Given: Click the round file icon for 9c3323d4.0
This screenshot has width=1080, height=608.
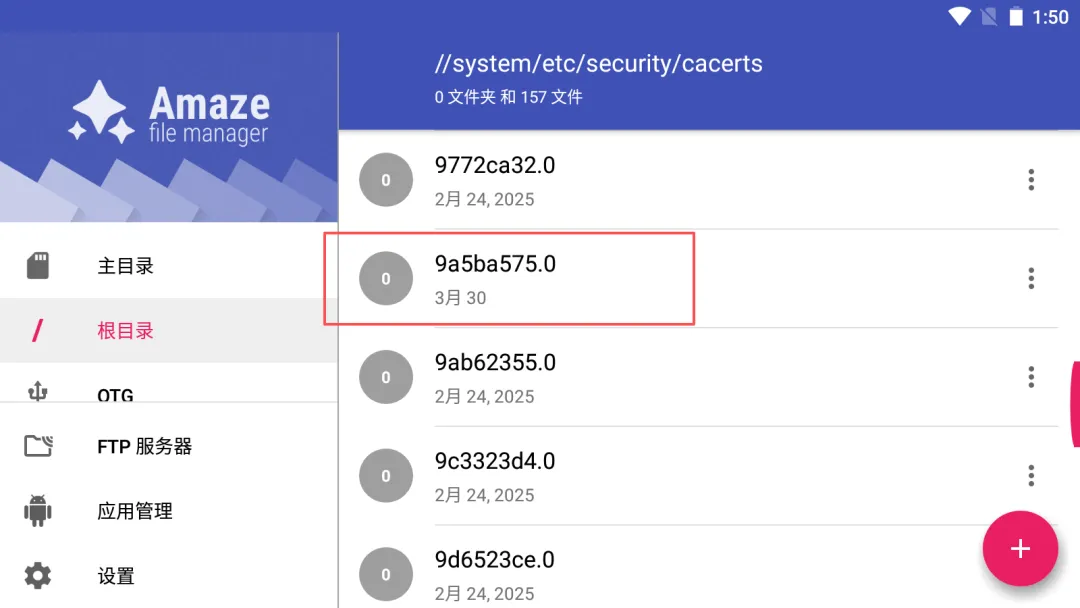Looking at the screenshot, I should pos(386,476).
